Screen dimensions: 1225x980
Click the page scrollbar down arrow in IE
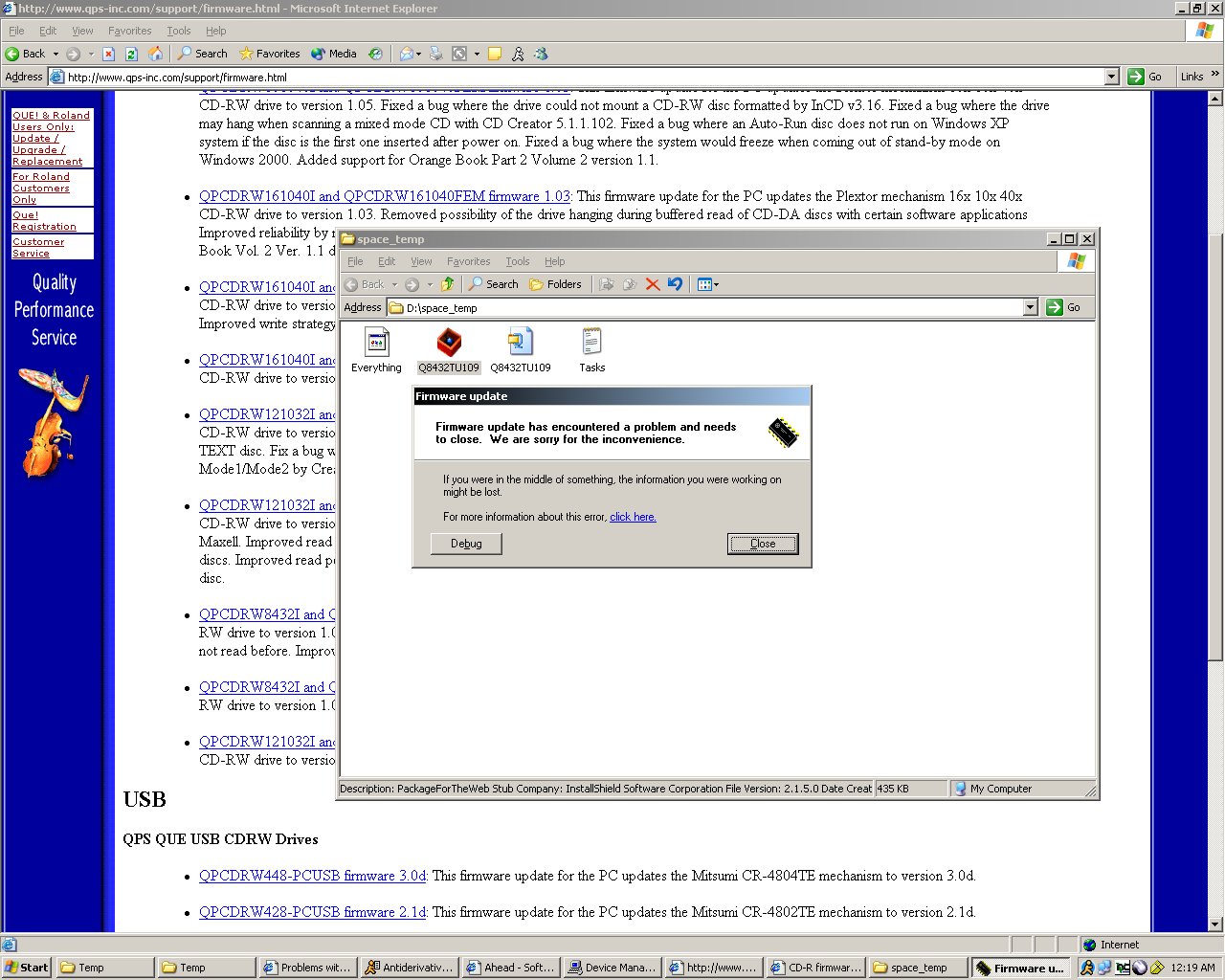[x=1215, y=924]
